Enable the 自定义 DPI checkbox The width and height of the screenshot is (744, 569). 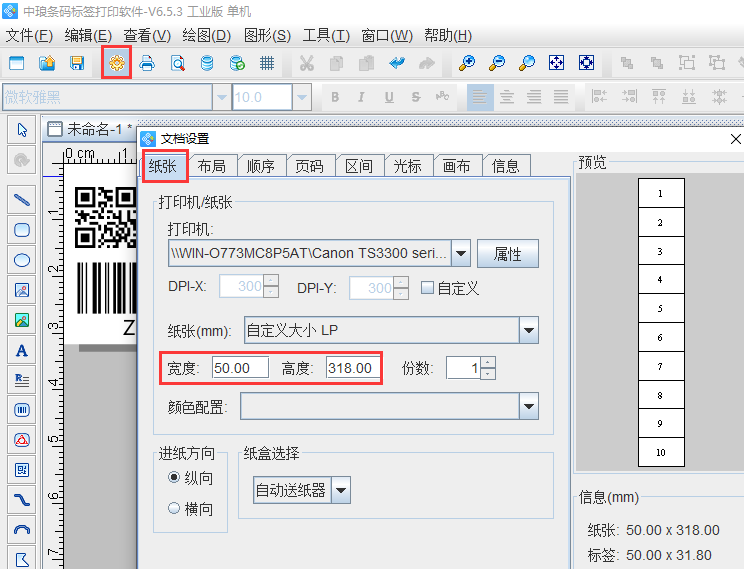tap(428, 288)
